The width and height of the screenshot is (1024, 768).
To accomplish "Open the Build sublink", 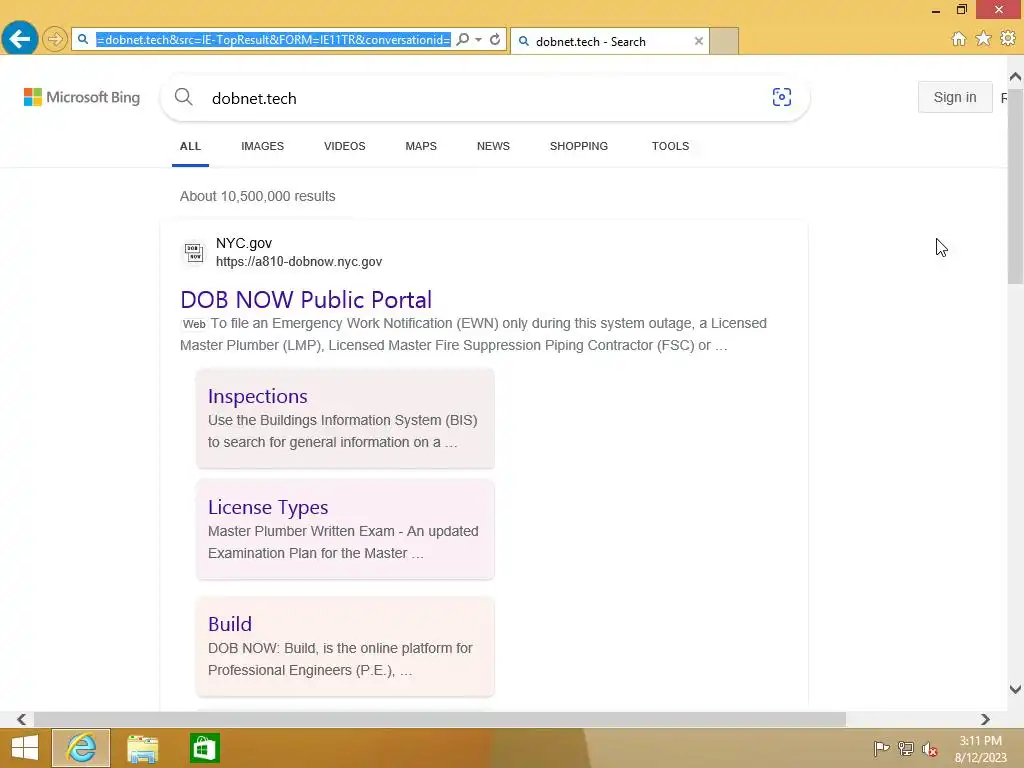I will tap(229, 624).
